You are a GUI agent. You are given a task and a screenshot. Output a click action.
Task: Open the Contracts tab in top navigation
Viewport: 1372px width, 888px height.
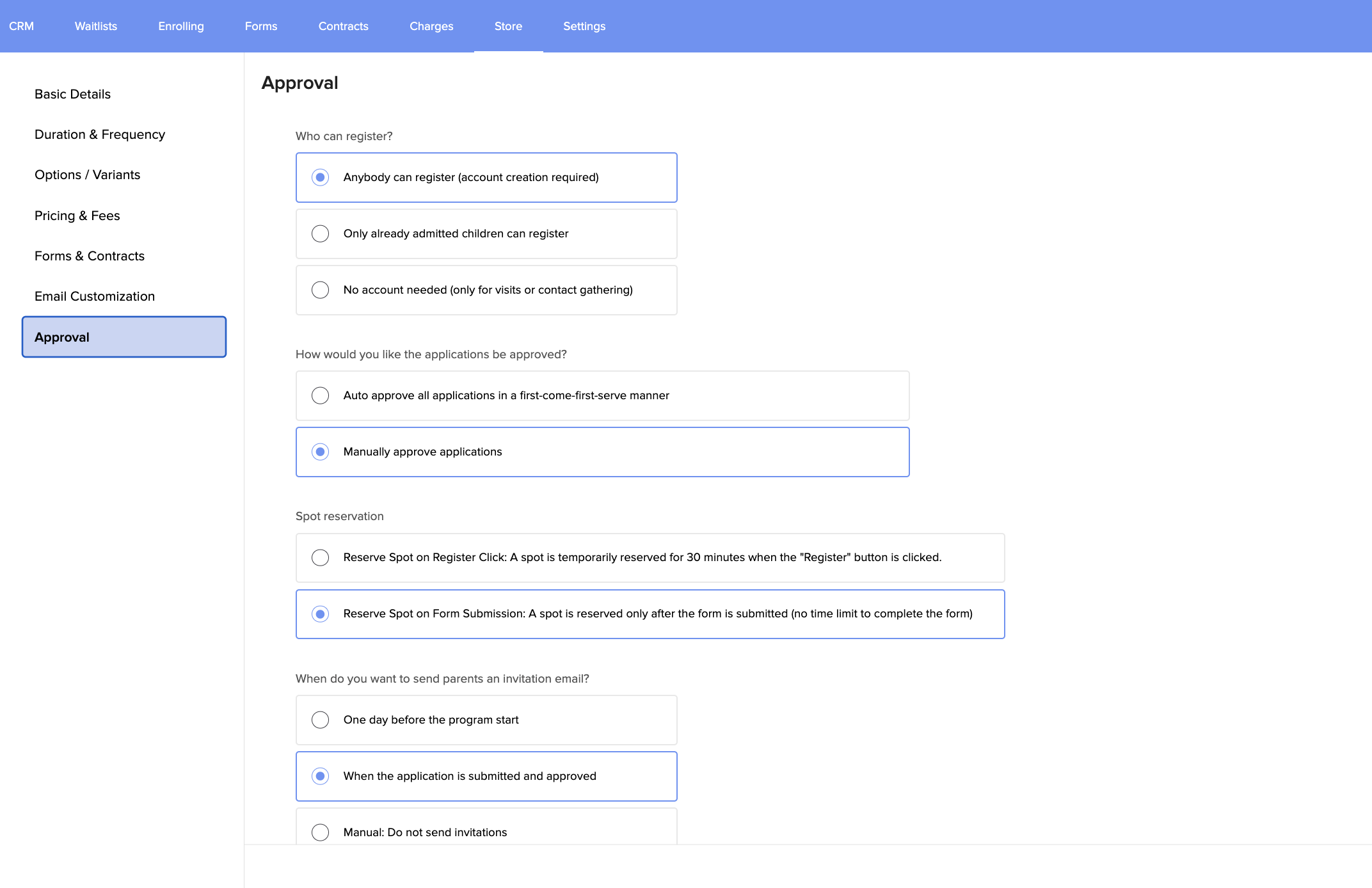[344, 26]
